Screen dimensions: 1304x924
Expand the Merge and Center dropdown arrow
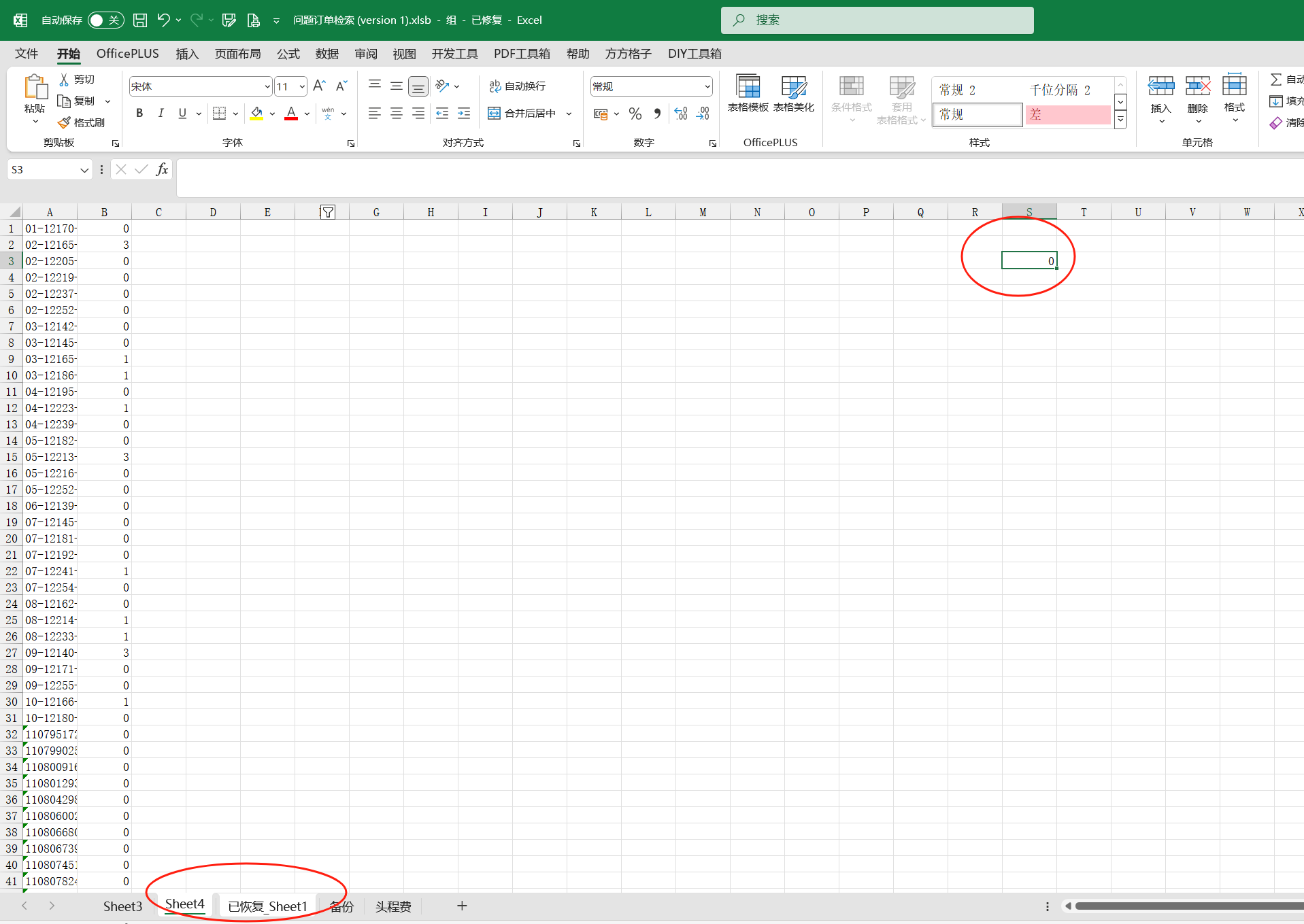pos(569,114)
